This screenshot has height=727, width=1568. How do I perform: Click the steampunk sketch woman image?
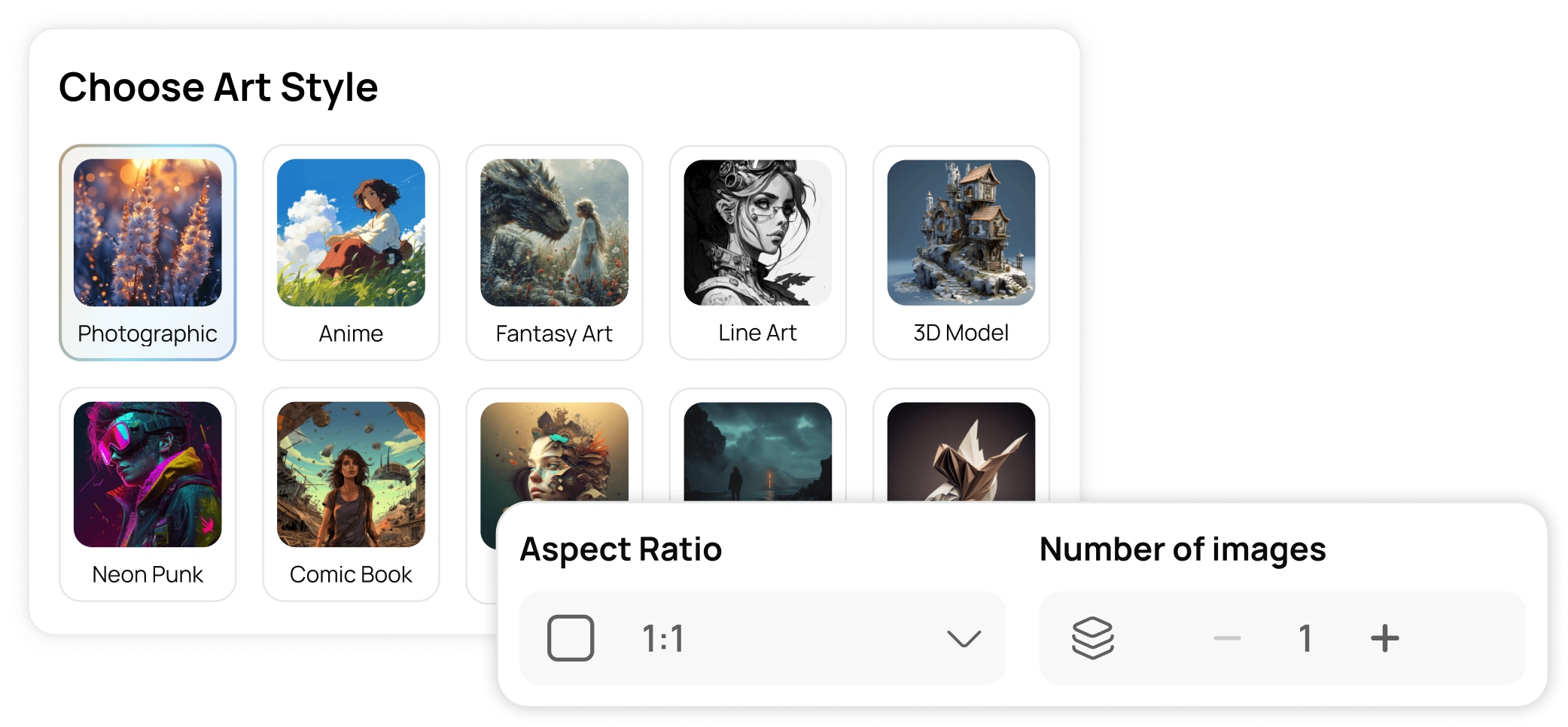coord(757,233)
